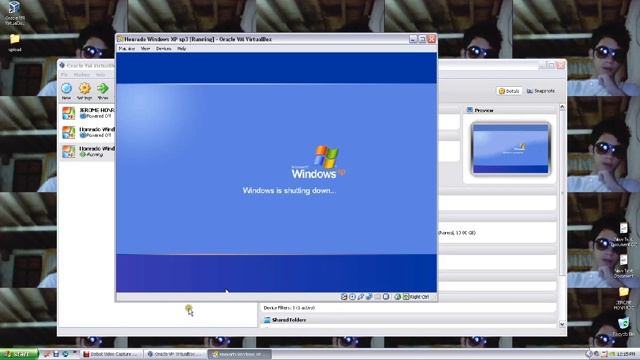
Task: Close the running VM window
Action: tap(431, 39)
